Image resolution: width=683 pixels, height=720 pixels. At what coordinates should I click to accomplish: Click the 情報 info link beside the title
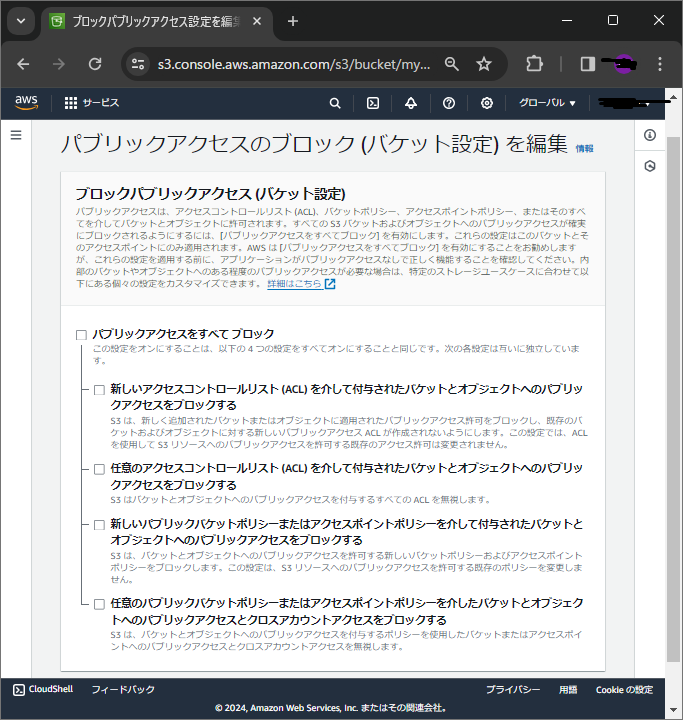pos(584,148)
